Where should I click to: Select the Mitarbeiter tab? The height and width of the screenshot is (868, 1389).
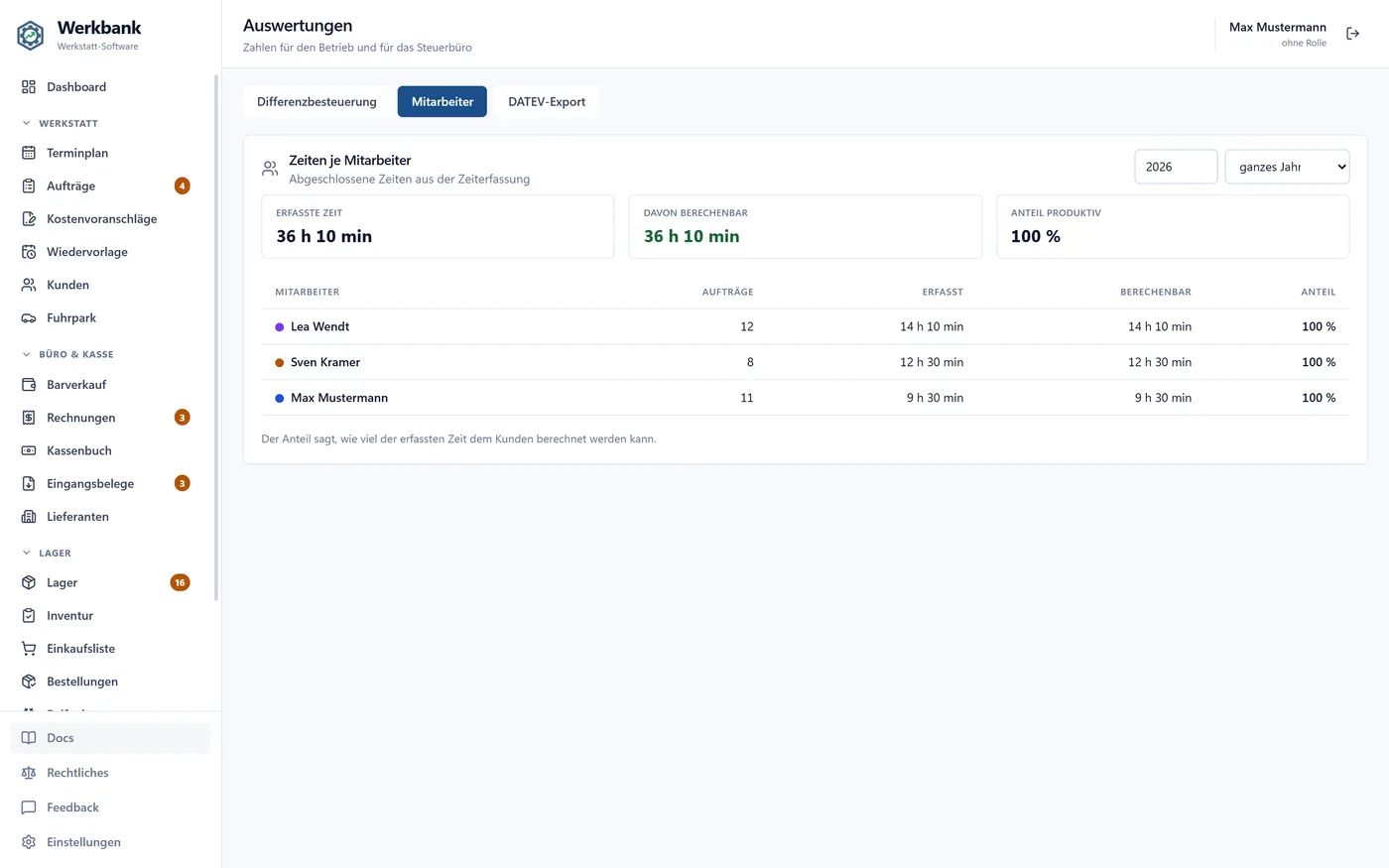tap(442, 101)
